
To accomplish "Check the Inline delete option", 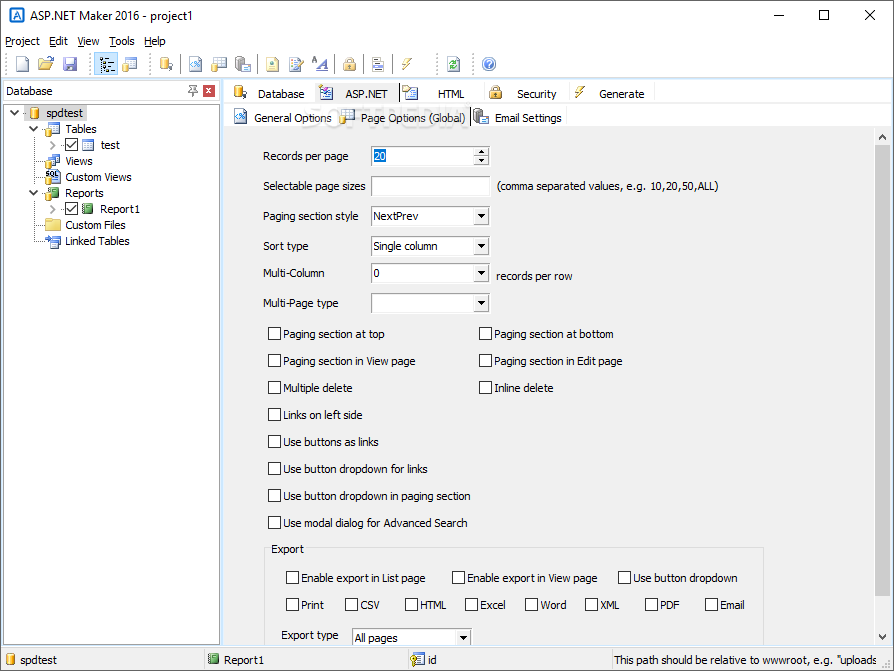I will pos(485,388).
